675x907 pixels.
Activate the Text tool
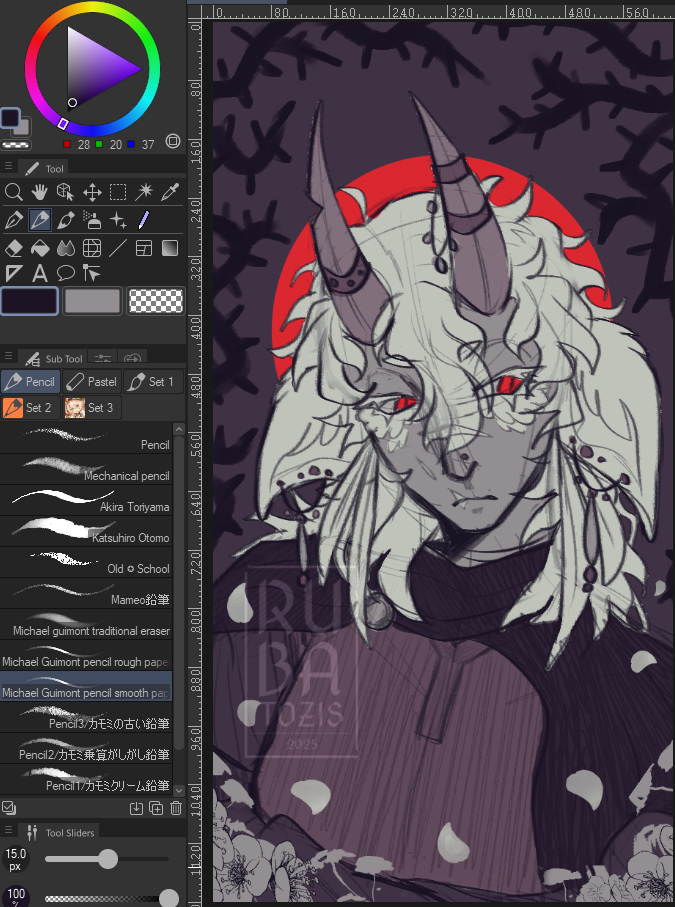(x=40, y=273)
